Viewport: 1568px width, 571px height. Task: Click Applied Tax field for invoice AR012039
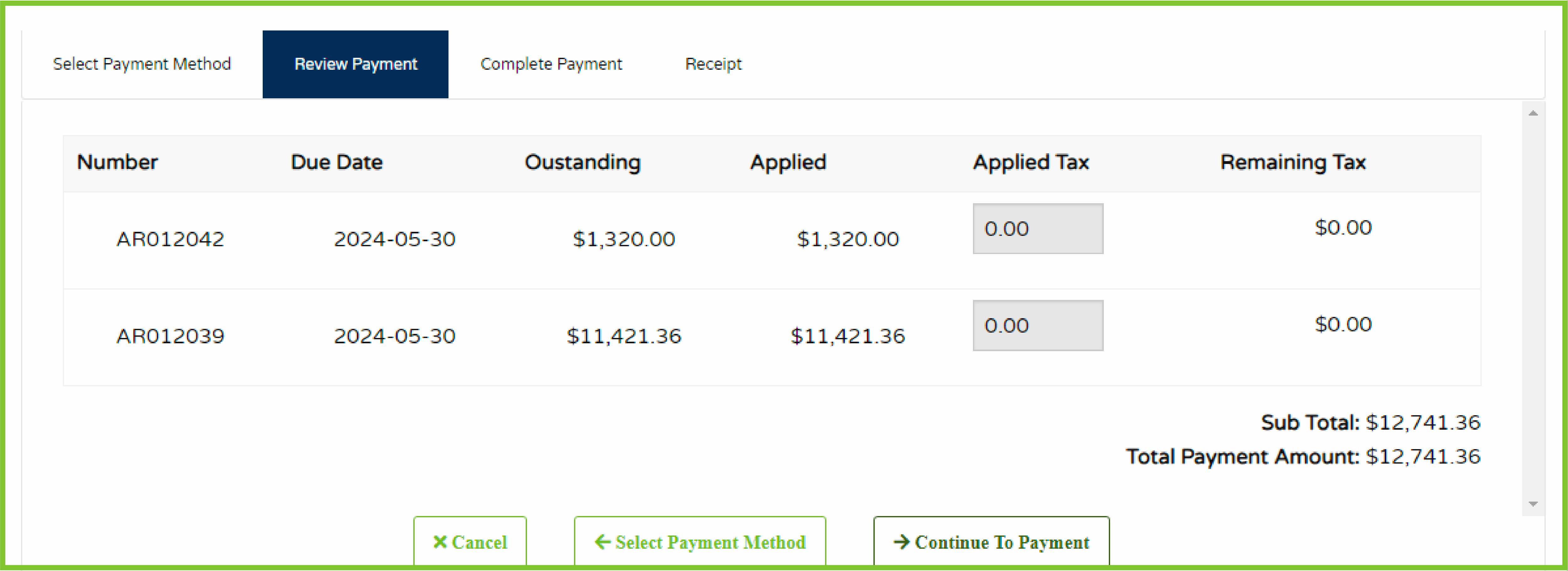tap(1038, 325)
